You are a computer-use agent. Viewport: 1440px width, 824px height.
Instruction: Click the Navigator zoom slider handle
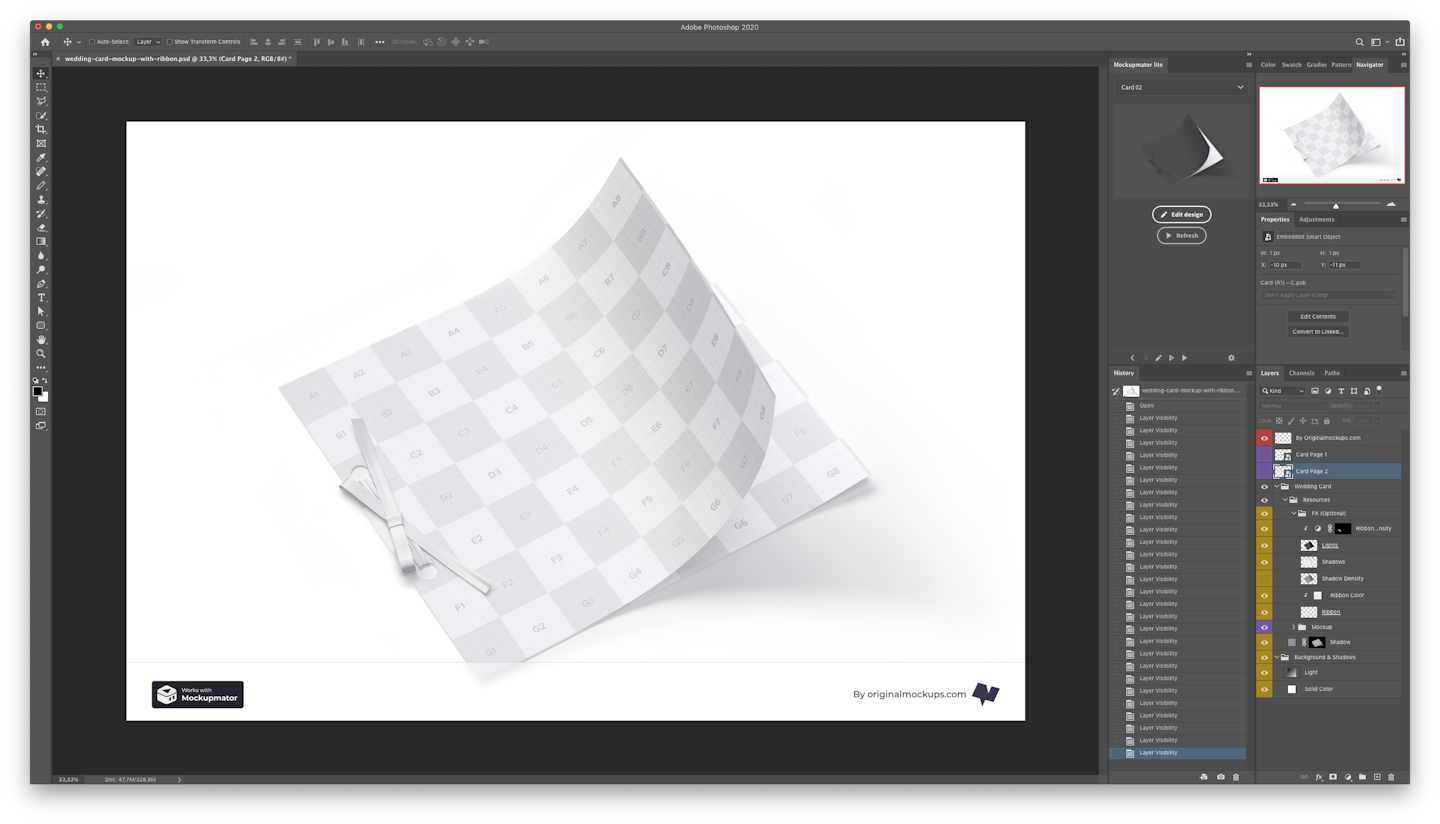coord(1336,205)
